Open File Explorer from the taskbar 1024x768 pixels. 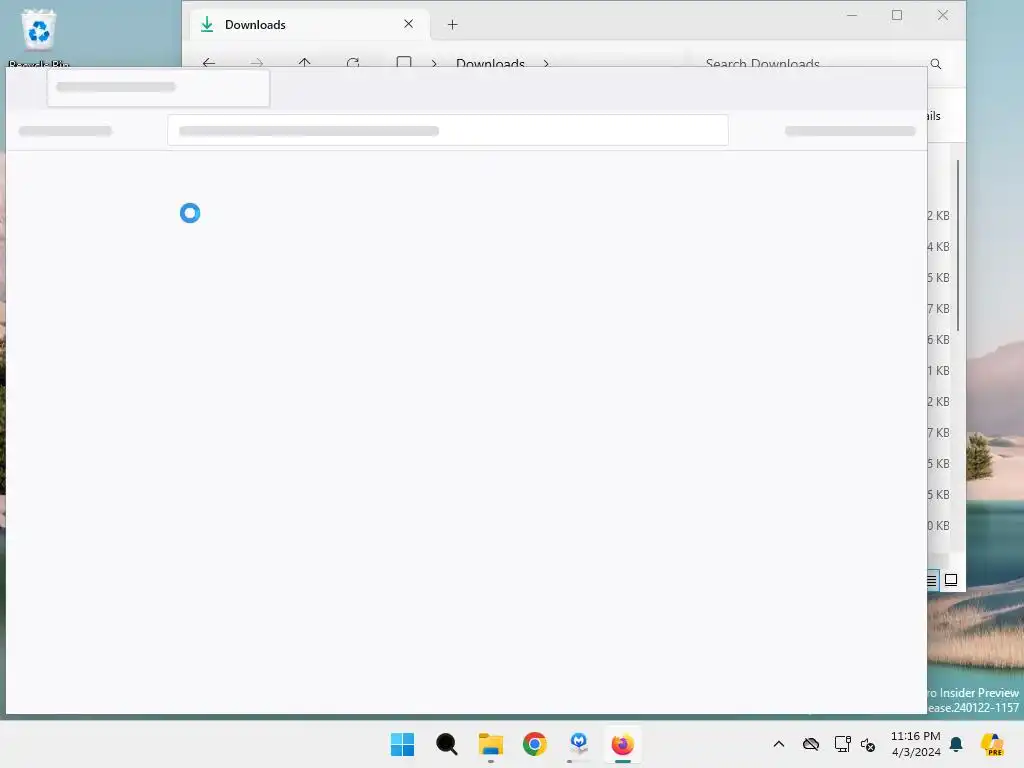click(x=490, y=744)
